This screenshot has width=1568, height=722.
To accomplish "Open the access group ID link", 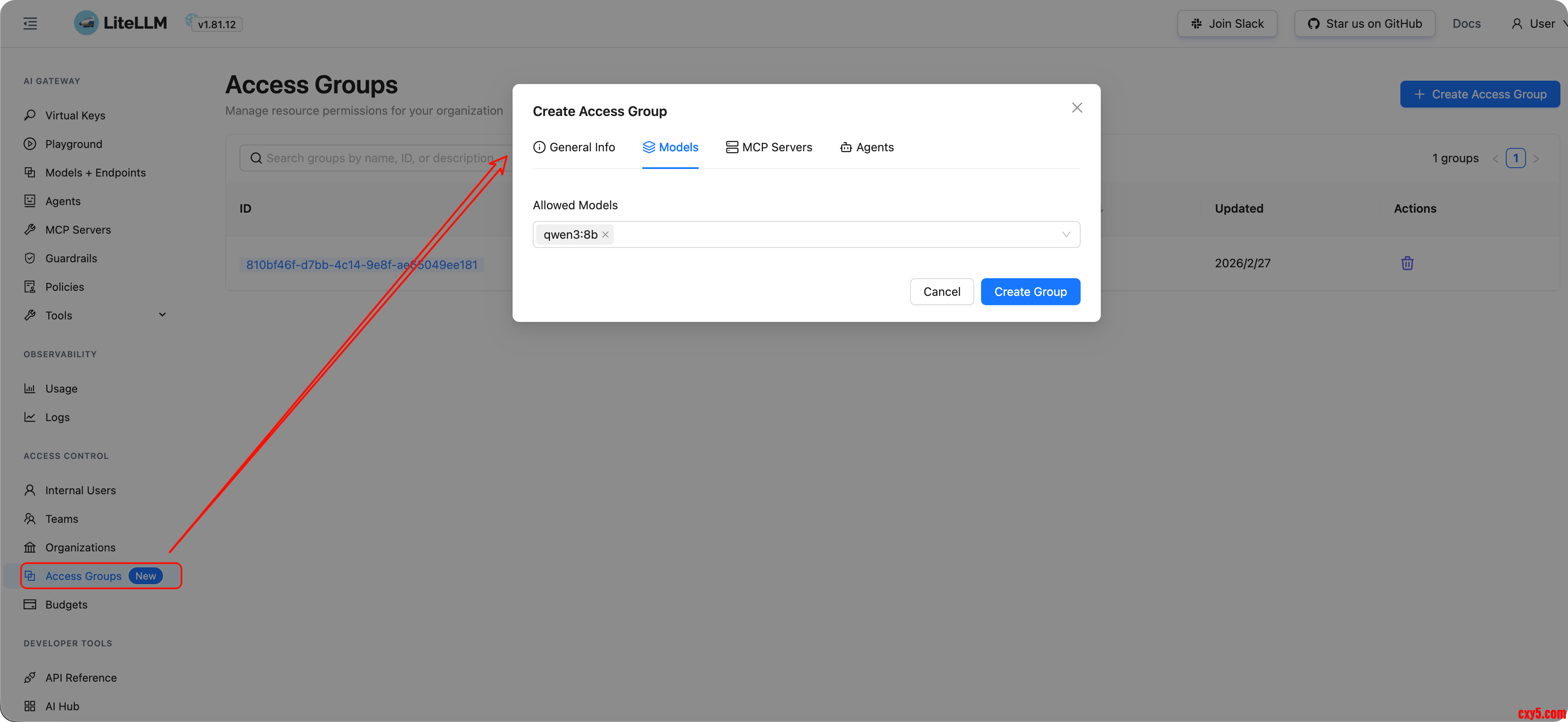I will point(362,265).
